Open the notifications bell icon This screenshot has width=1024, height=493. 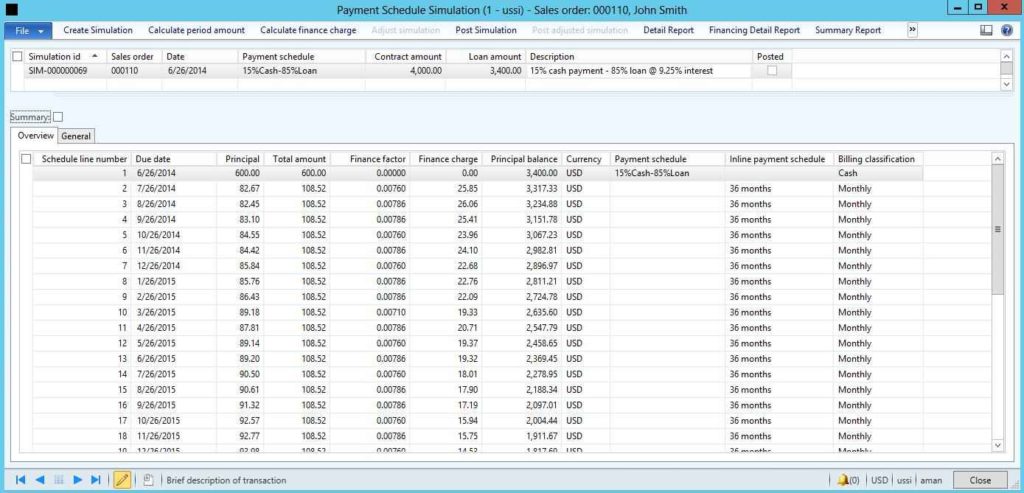point(843,480)
